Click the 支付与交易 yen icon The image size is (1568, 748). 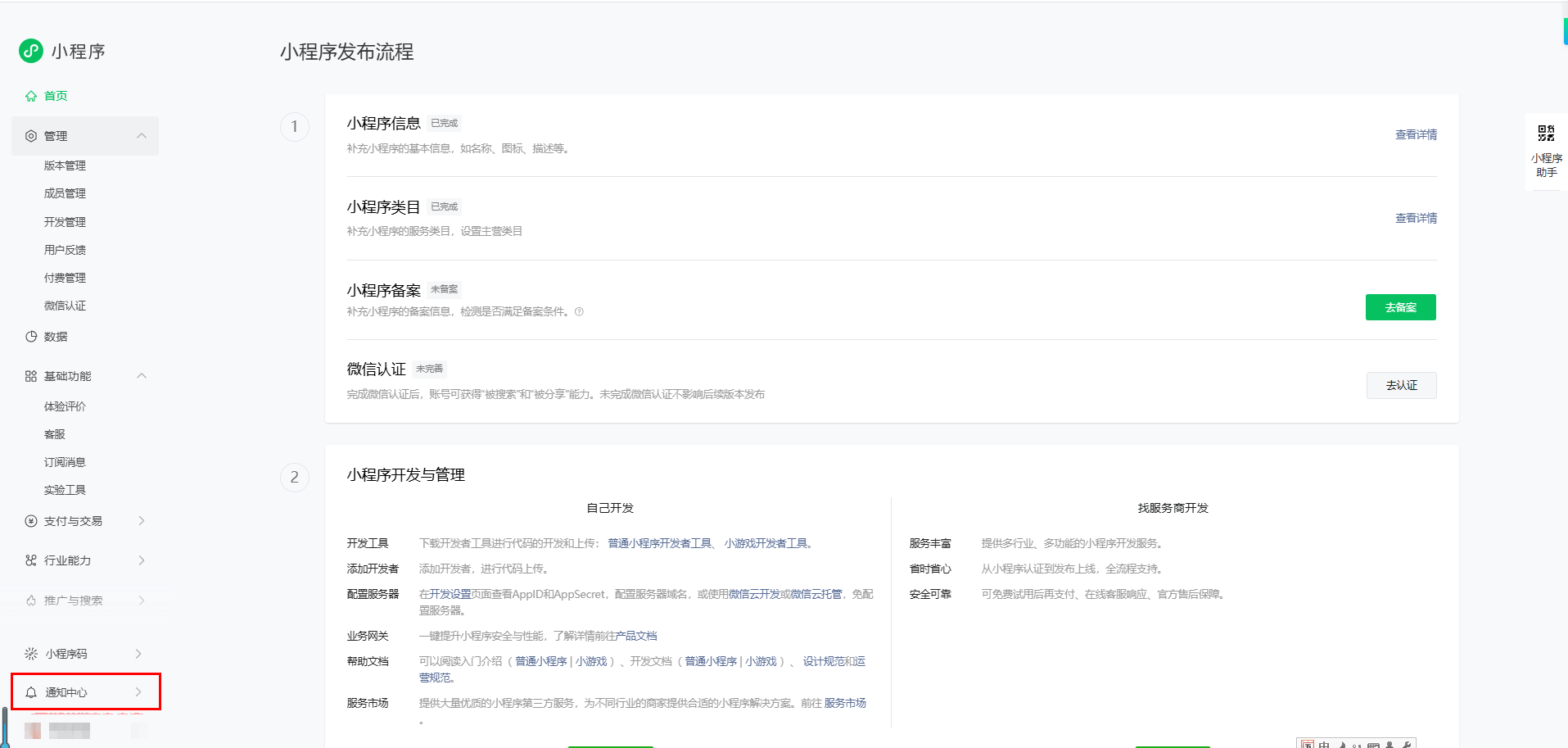pyautogui.click(x=31, y=521)
